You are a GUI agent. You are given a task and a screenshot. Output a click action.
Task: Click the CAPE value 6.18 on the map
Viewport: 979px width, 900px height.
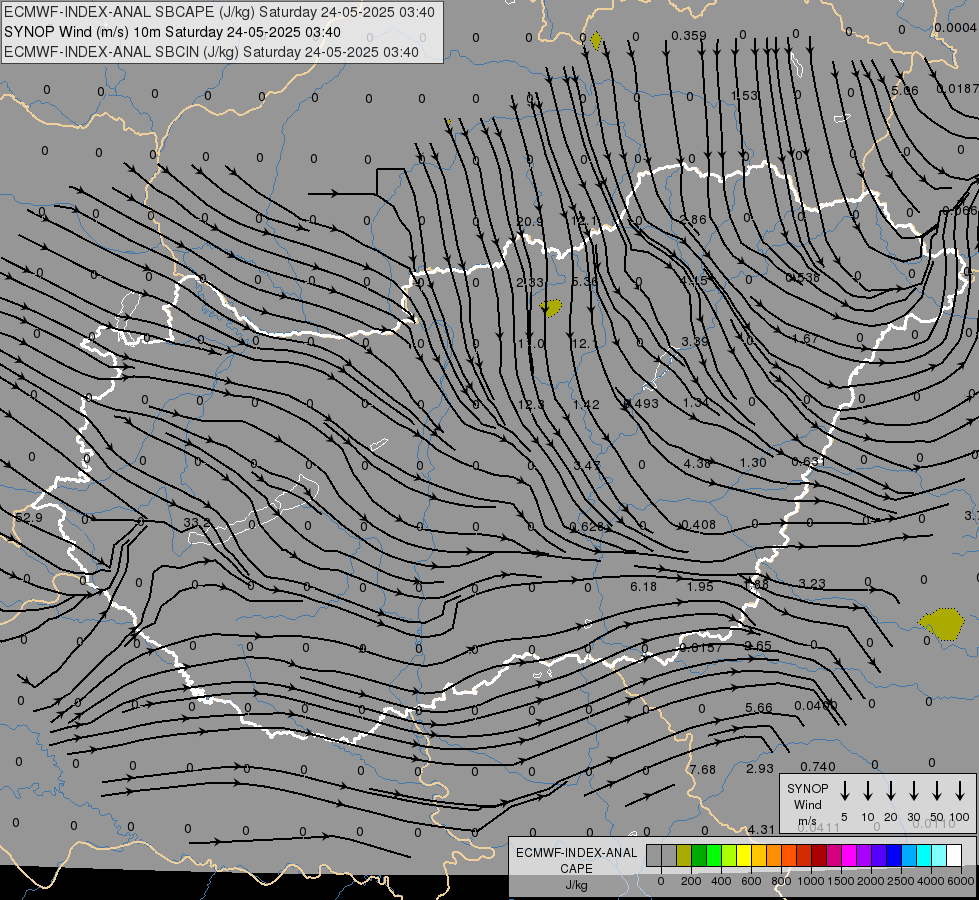pos(644,586)
